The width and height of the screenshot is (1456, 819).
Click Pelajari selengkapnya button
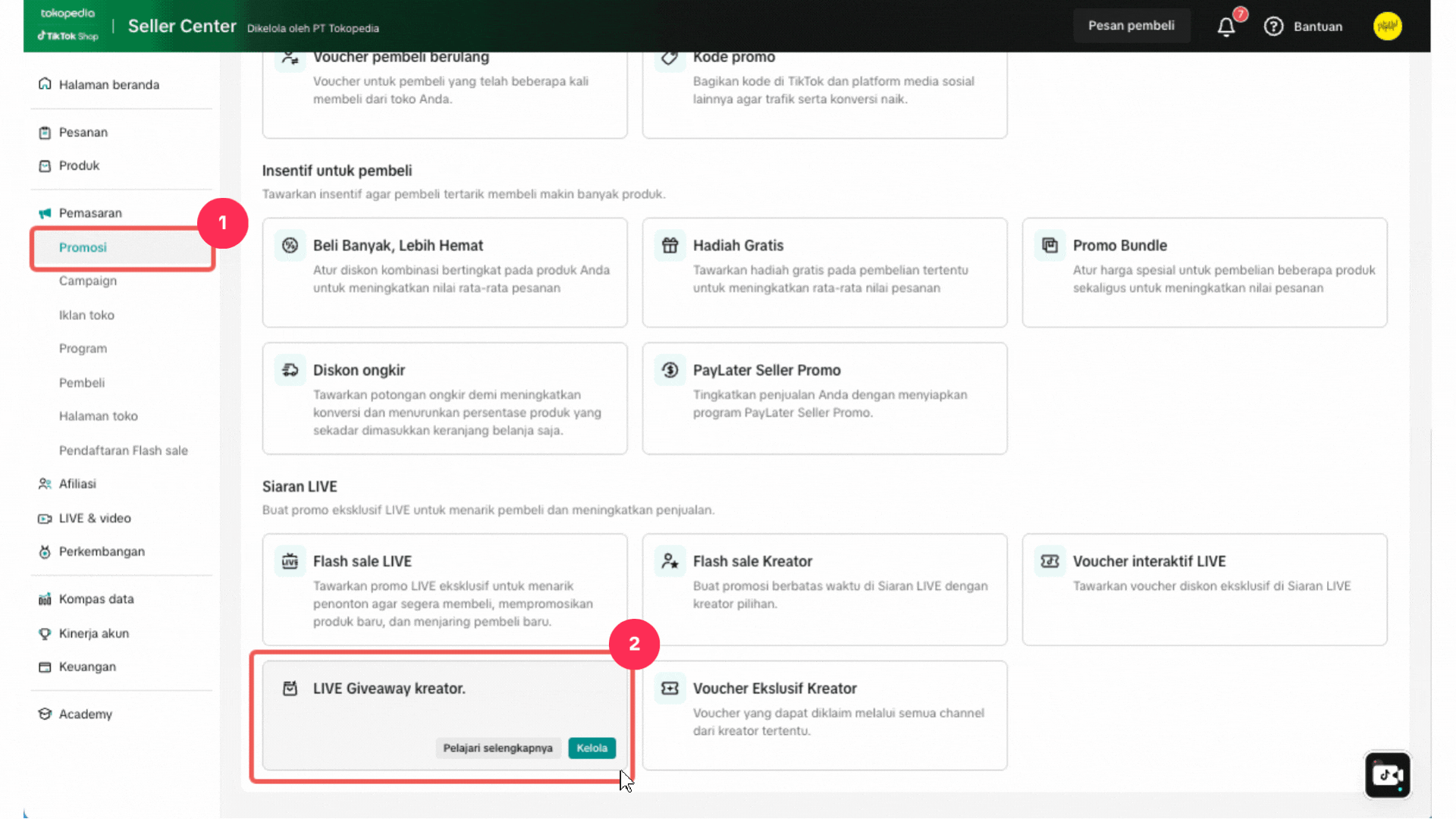[497, 748]
